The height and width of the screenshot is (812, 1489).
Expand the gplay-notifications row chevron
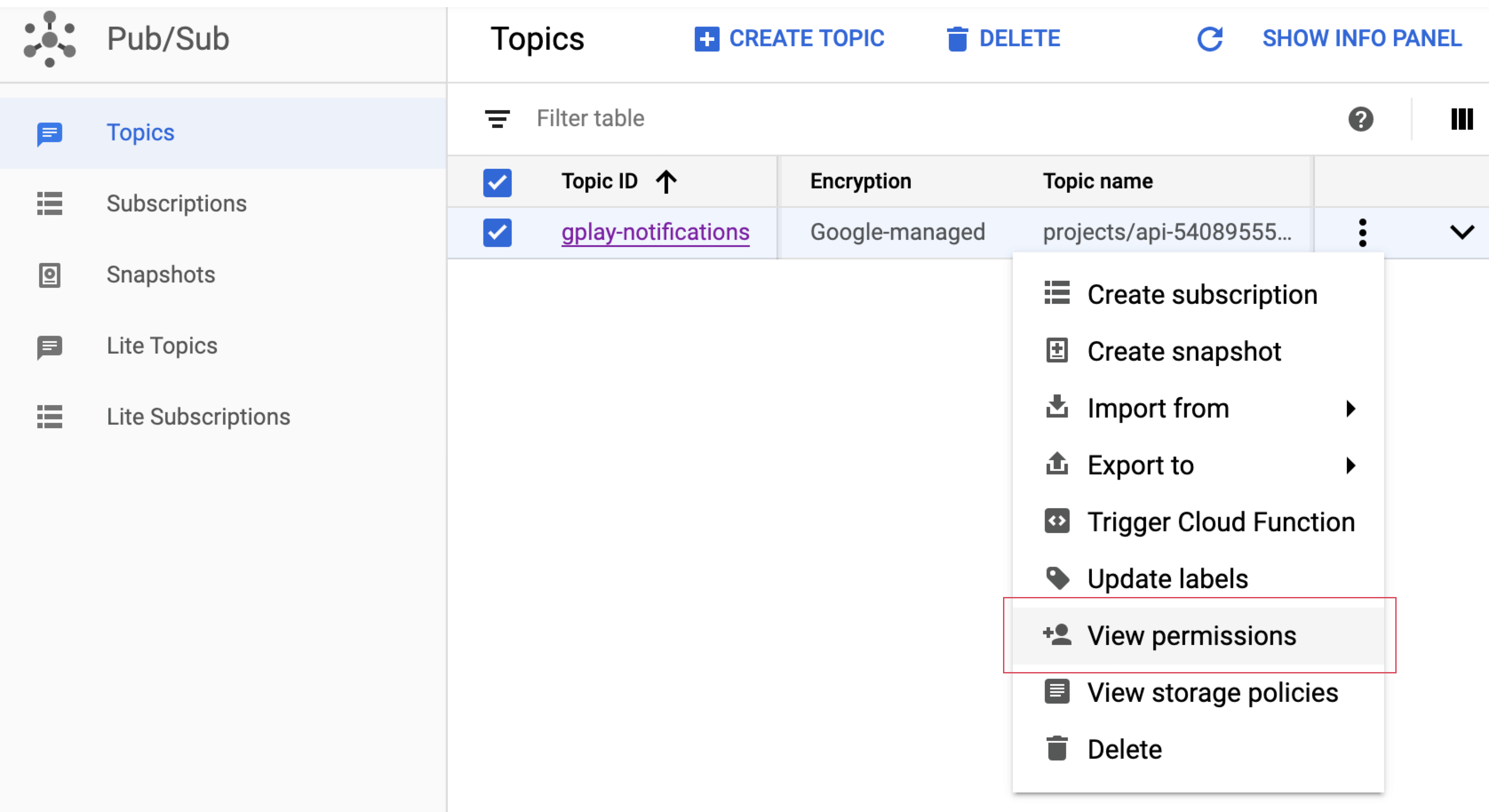pyautogui.click(x=1461, y=232)
